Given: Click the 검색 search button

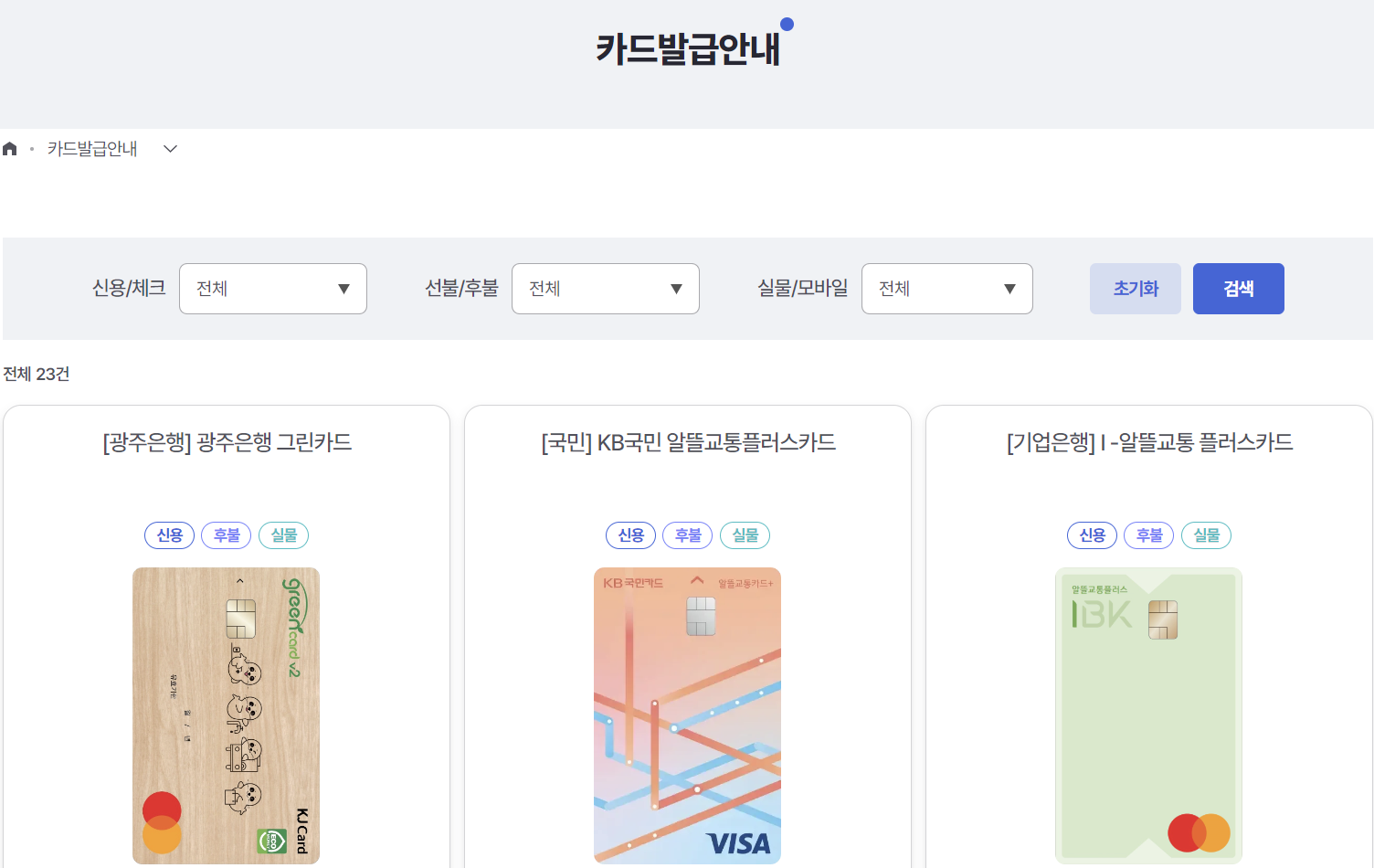Looking at the screenshot, I should [1239, 289].
